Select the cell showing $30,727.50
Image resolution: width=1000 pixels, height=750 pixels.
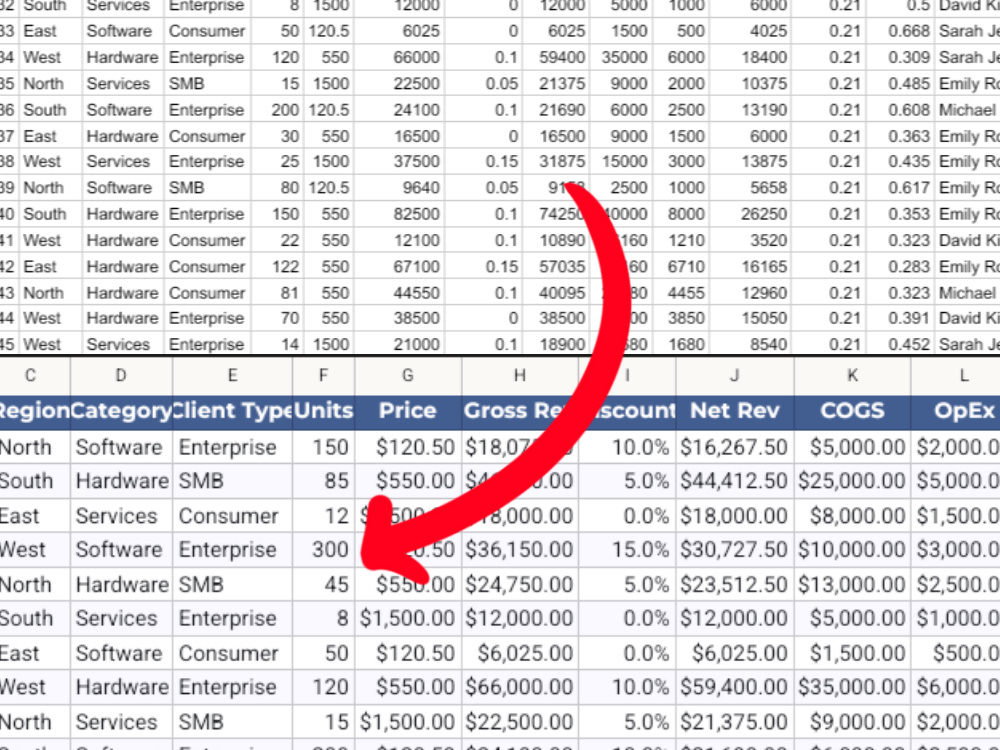pos(735,550)
